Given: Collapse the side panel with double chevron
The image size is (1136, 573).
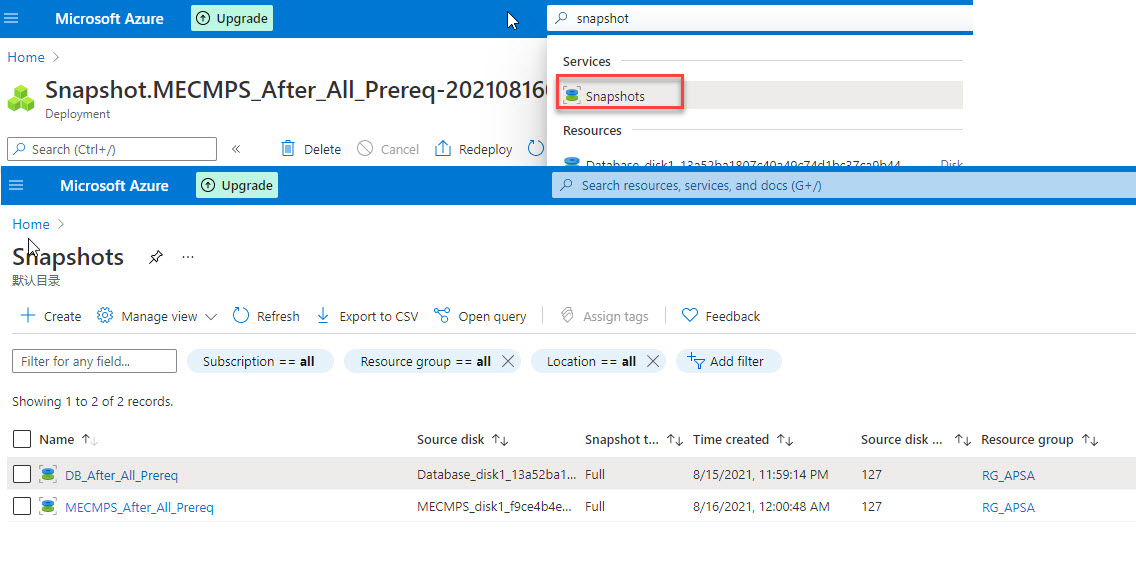Looking at the screenshot, I should click(x=236, y=149).
